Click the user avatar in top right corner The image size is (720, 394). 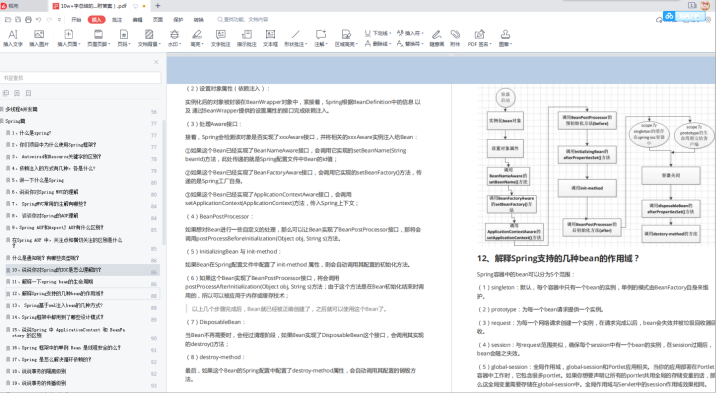click(705, 6)
